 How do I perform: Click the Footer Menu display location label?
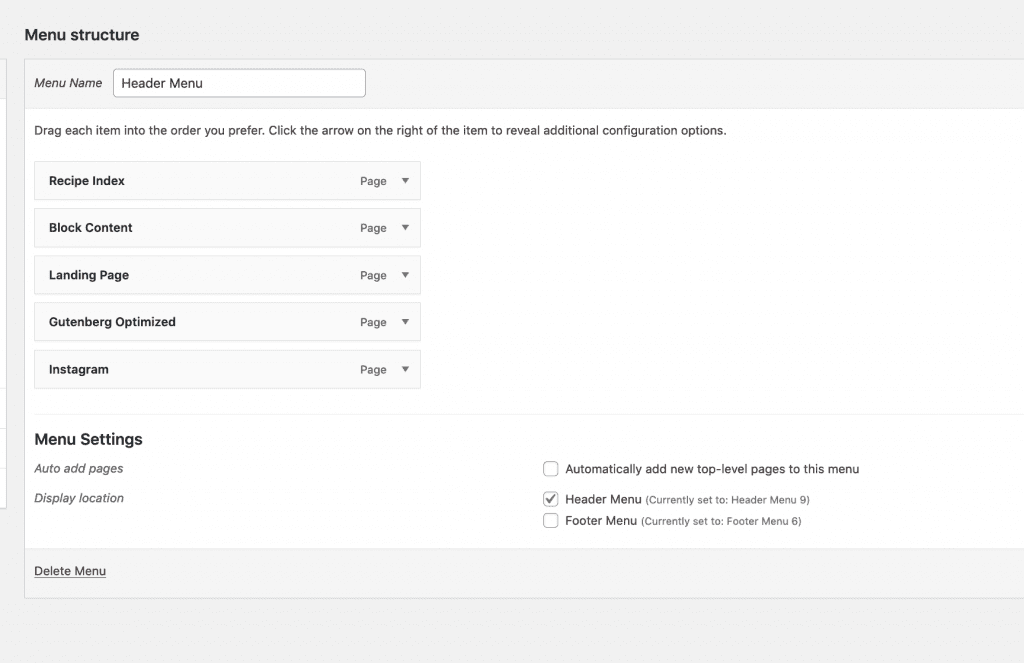602,520
